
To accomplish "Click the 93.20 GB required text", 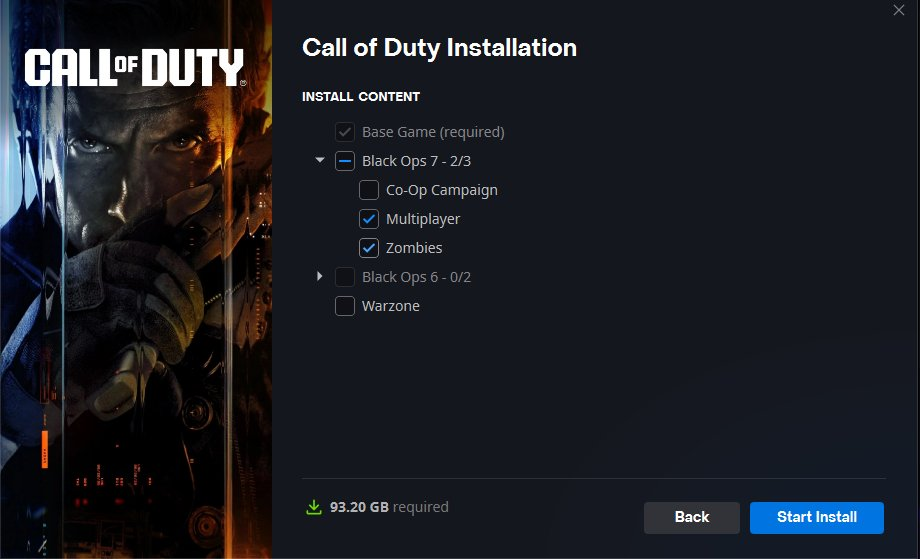I will (x=389, y=507).
